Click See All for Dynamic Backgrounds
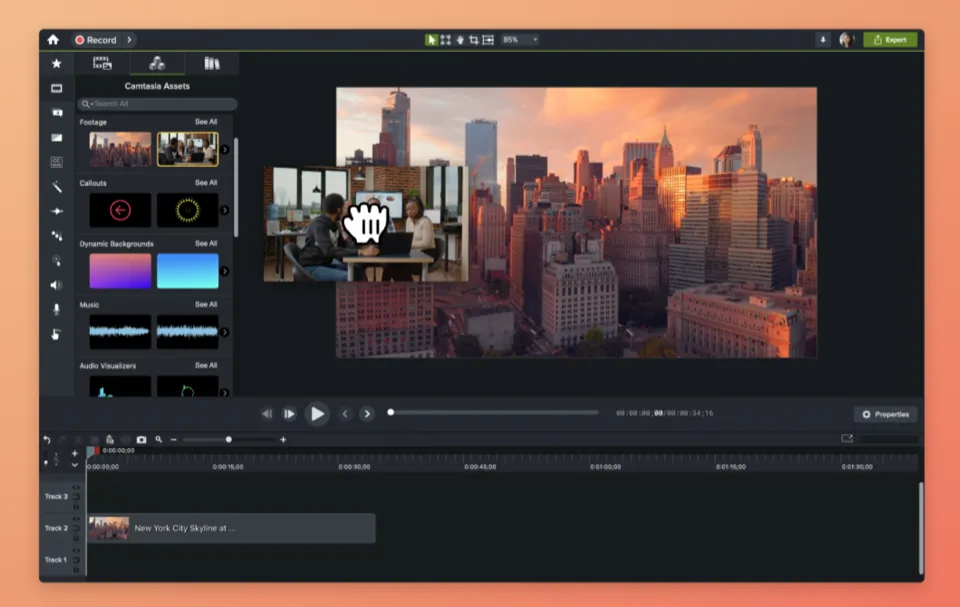The height and width of the screenshot is (607, 960). pyautogui.click(x=206, y=243)
